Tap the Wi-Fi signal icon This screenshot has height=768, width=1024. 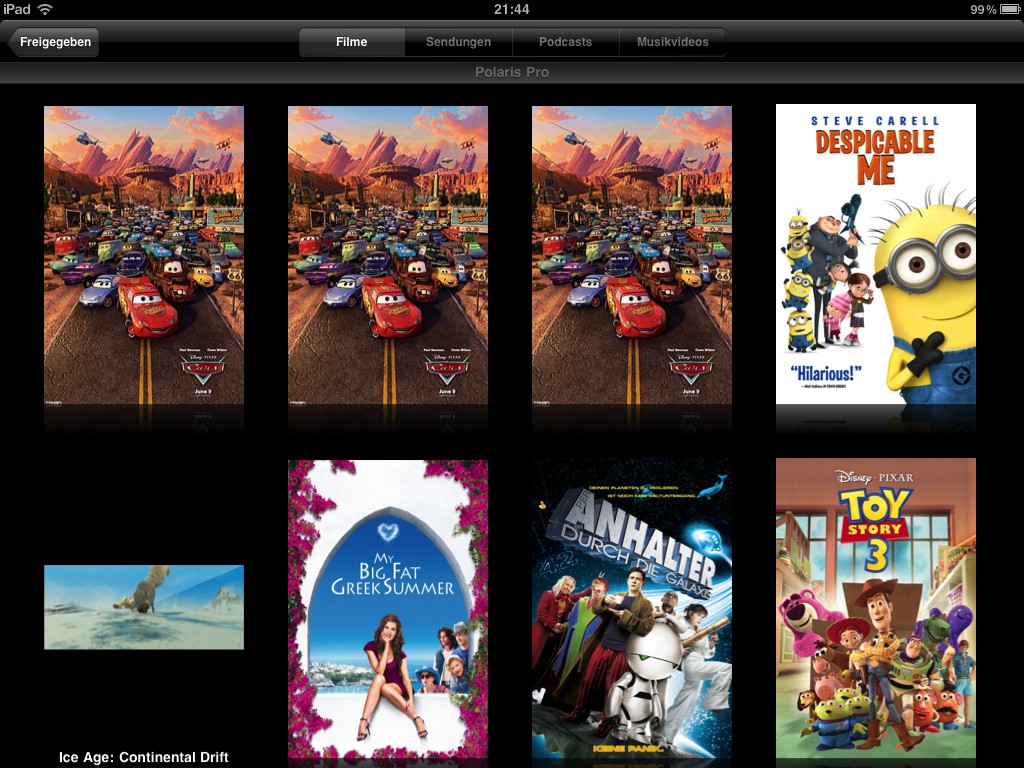pos(45,9)
